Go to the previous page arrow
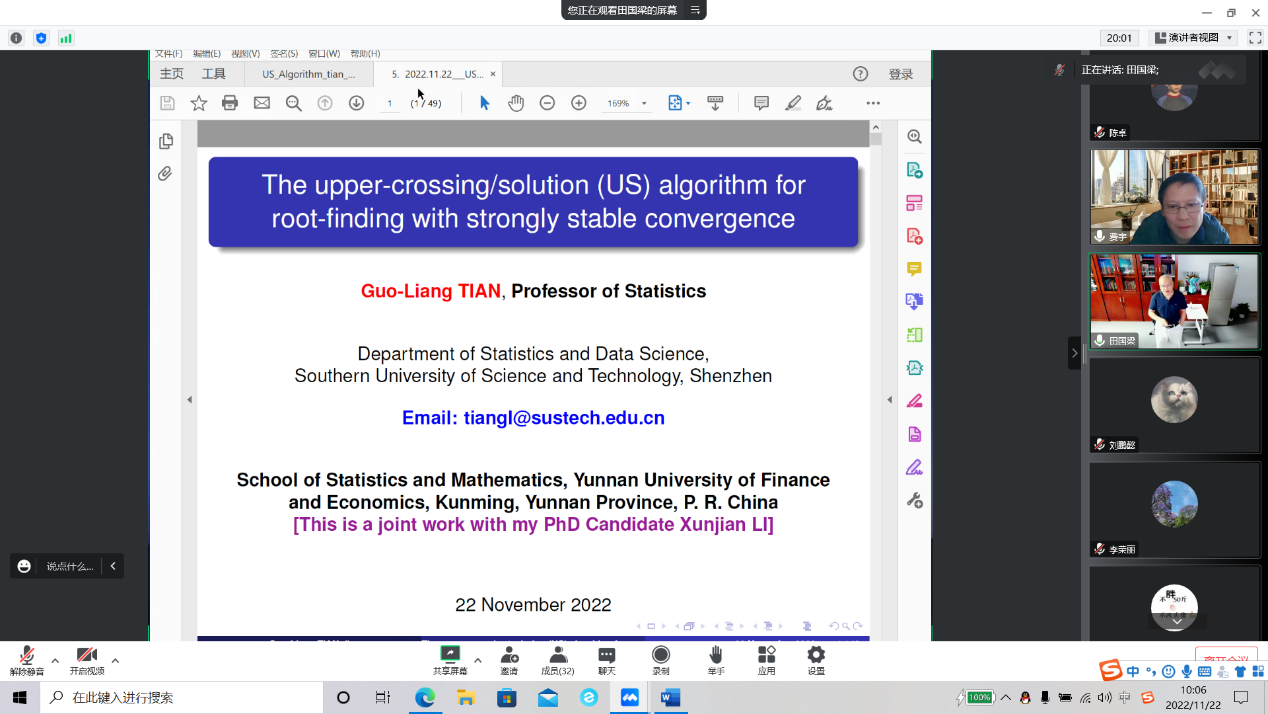 (325, 103)
